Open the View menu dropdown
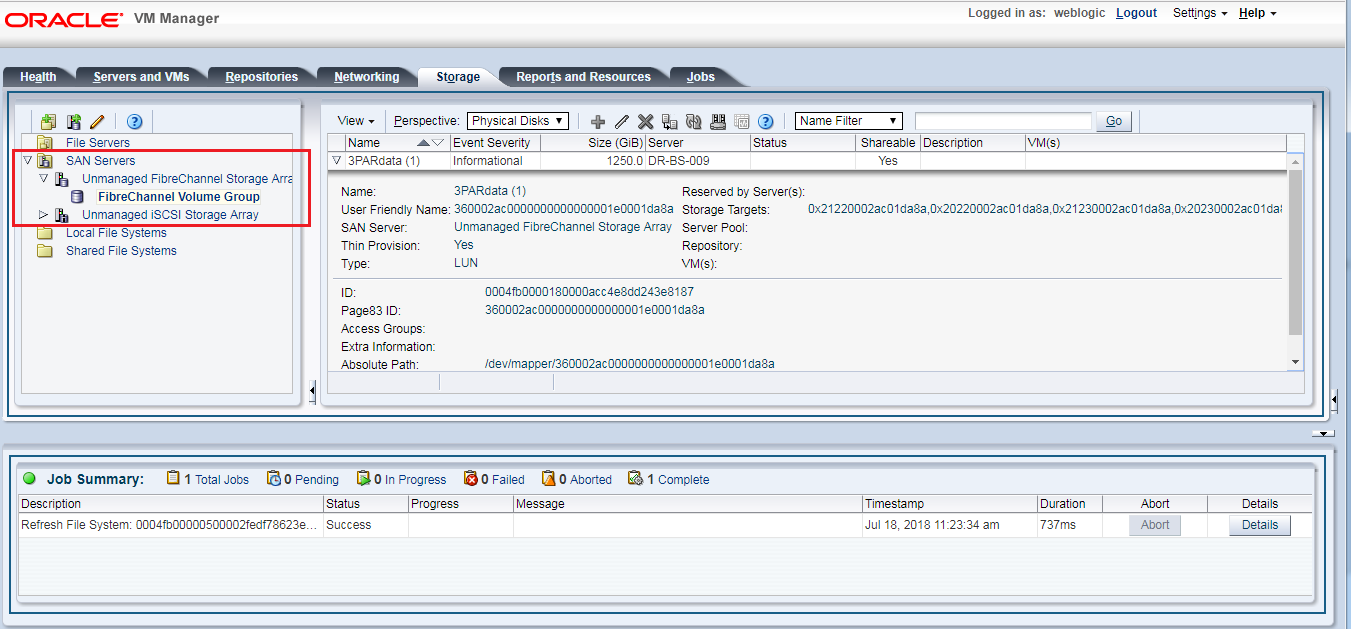Image resolution: width=1351 pixels, height=629 pixels. pos(356,121)
